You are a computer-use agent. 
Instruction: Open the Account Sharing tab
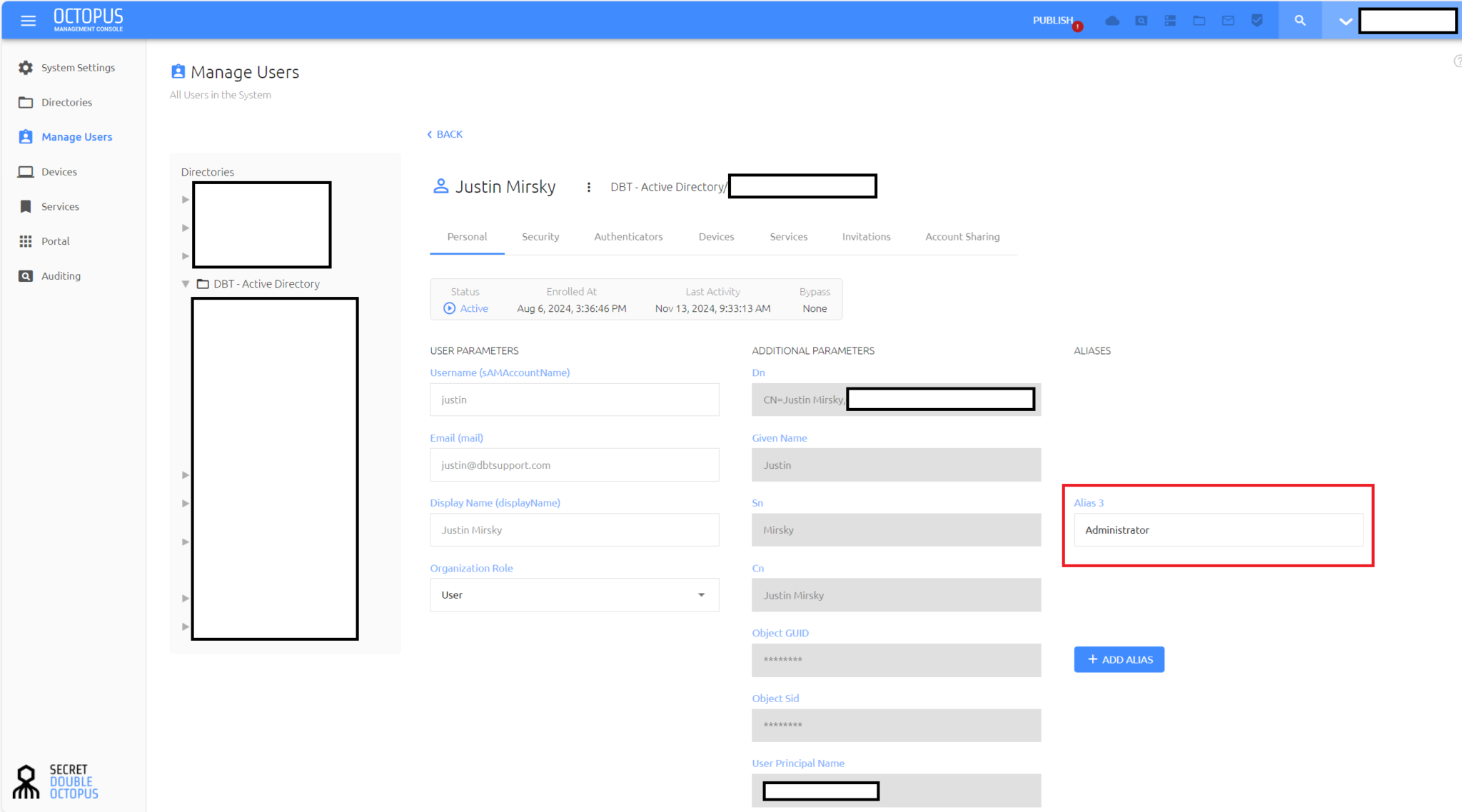(962, 236)
